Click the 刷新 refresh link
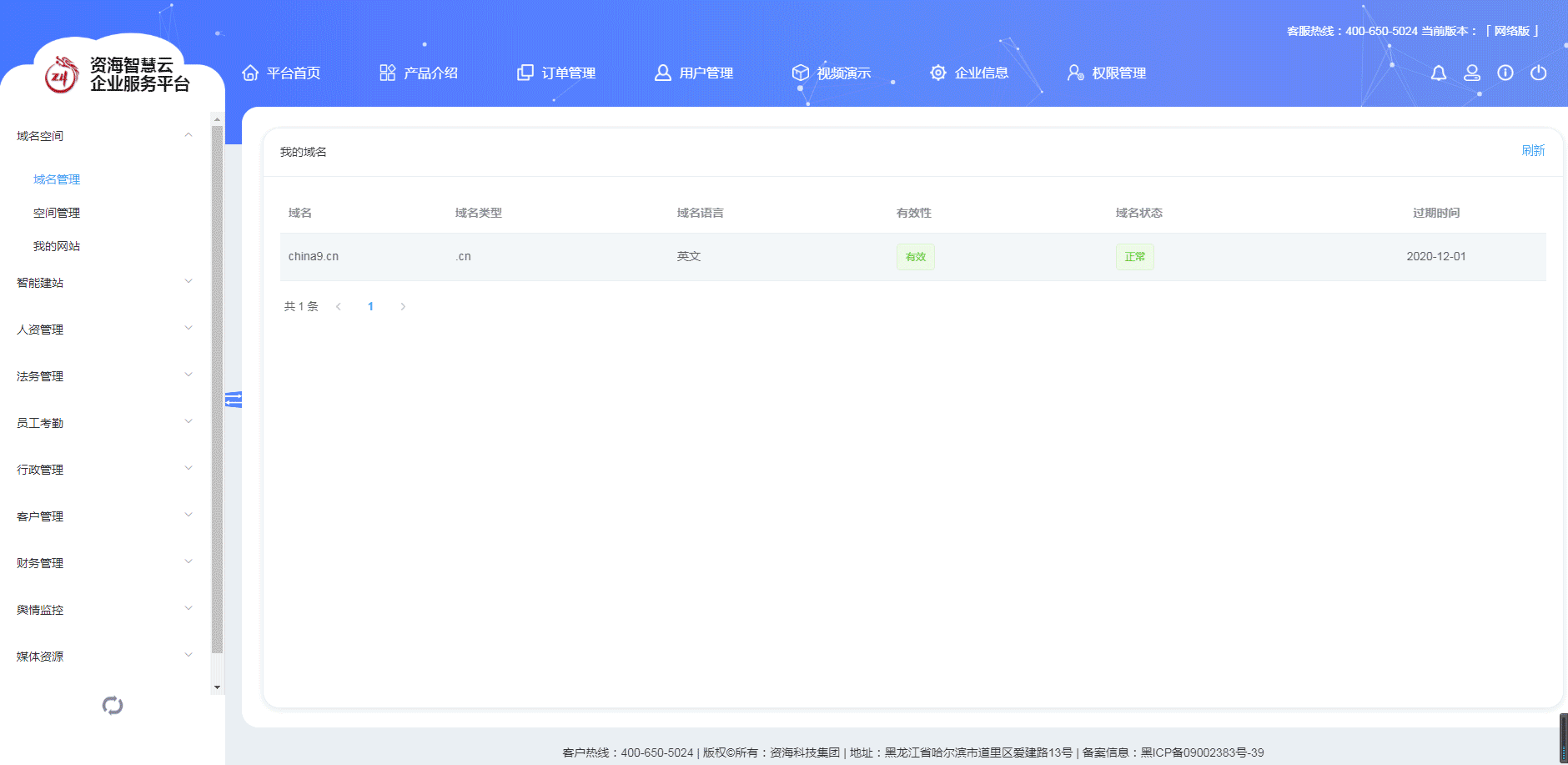Screen dimensions: 1568x765 coord(1533,150)
